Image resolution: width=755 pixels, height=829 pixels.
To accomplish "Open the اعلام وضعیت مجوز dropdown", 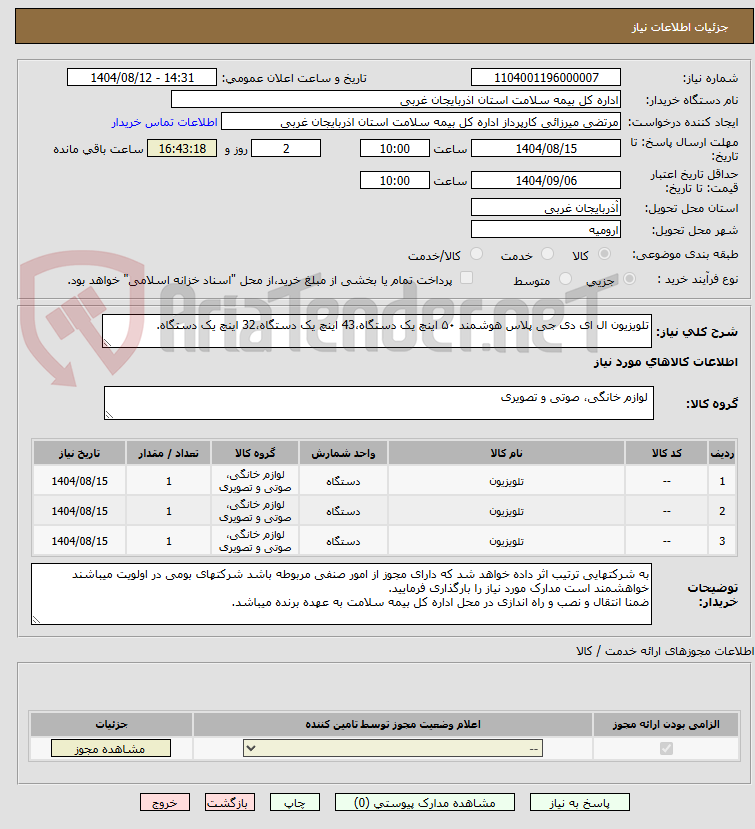I will [393, 748].
